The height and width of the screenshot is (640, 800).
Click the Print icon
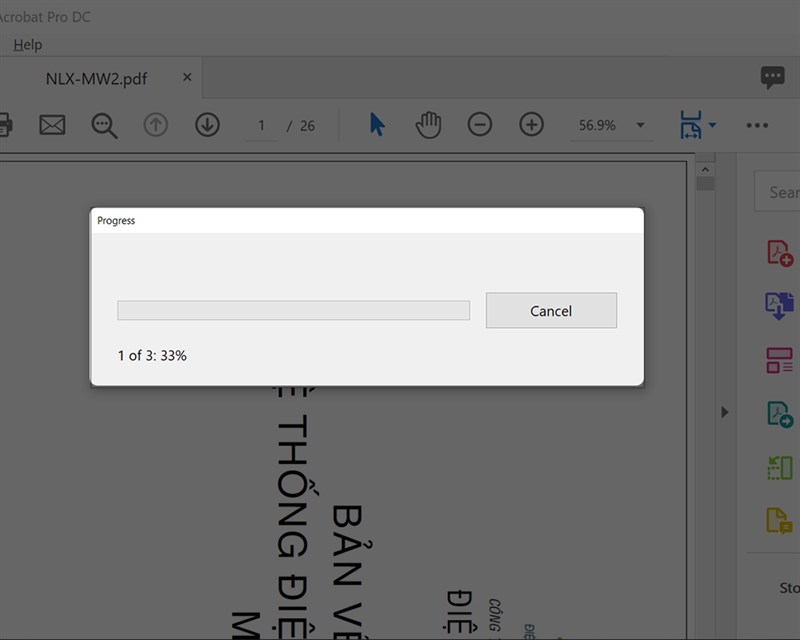point(6,124)
